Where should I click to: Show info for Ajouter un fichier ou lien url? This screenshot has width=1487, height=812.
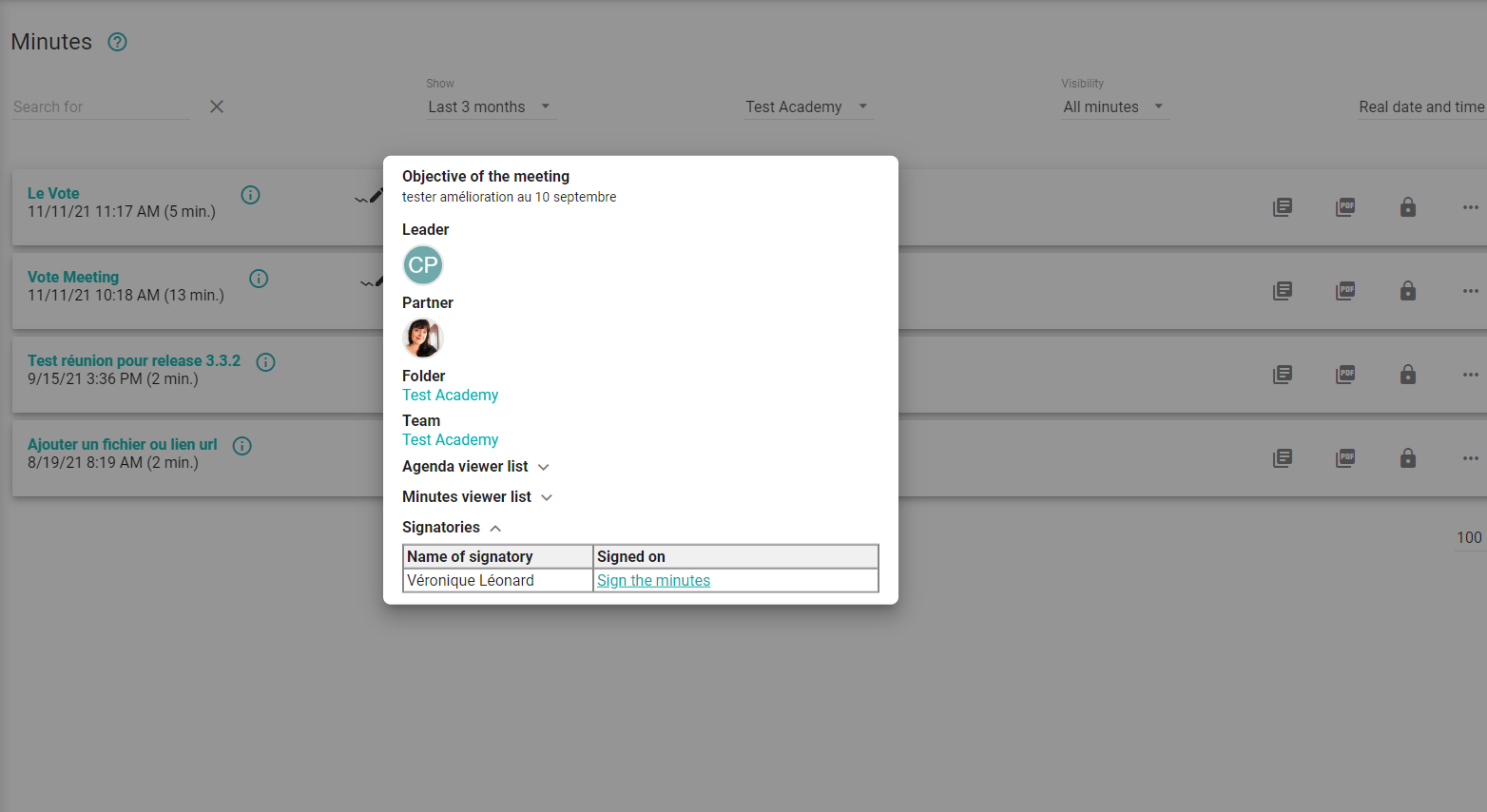tap(242, 446)
